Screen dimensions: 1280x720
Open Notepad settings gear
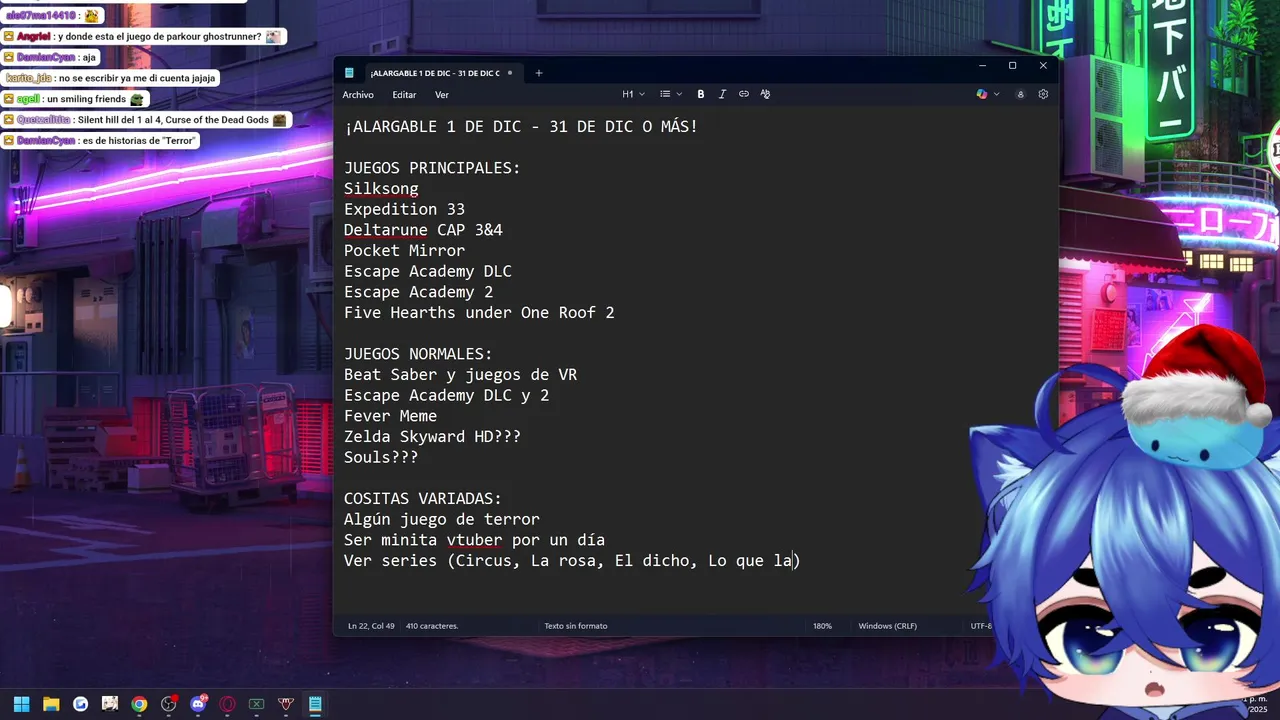pyautogui.click(x=1043, y=94)
